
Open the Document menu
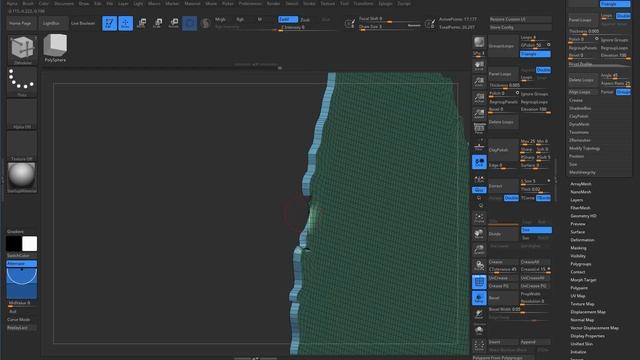click(x=64, y=3)
